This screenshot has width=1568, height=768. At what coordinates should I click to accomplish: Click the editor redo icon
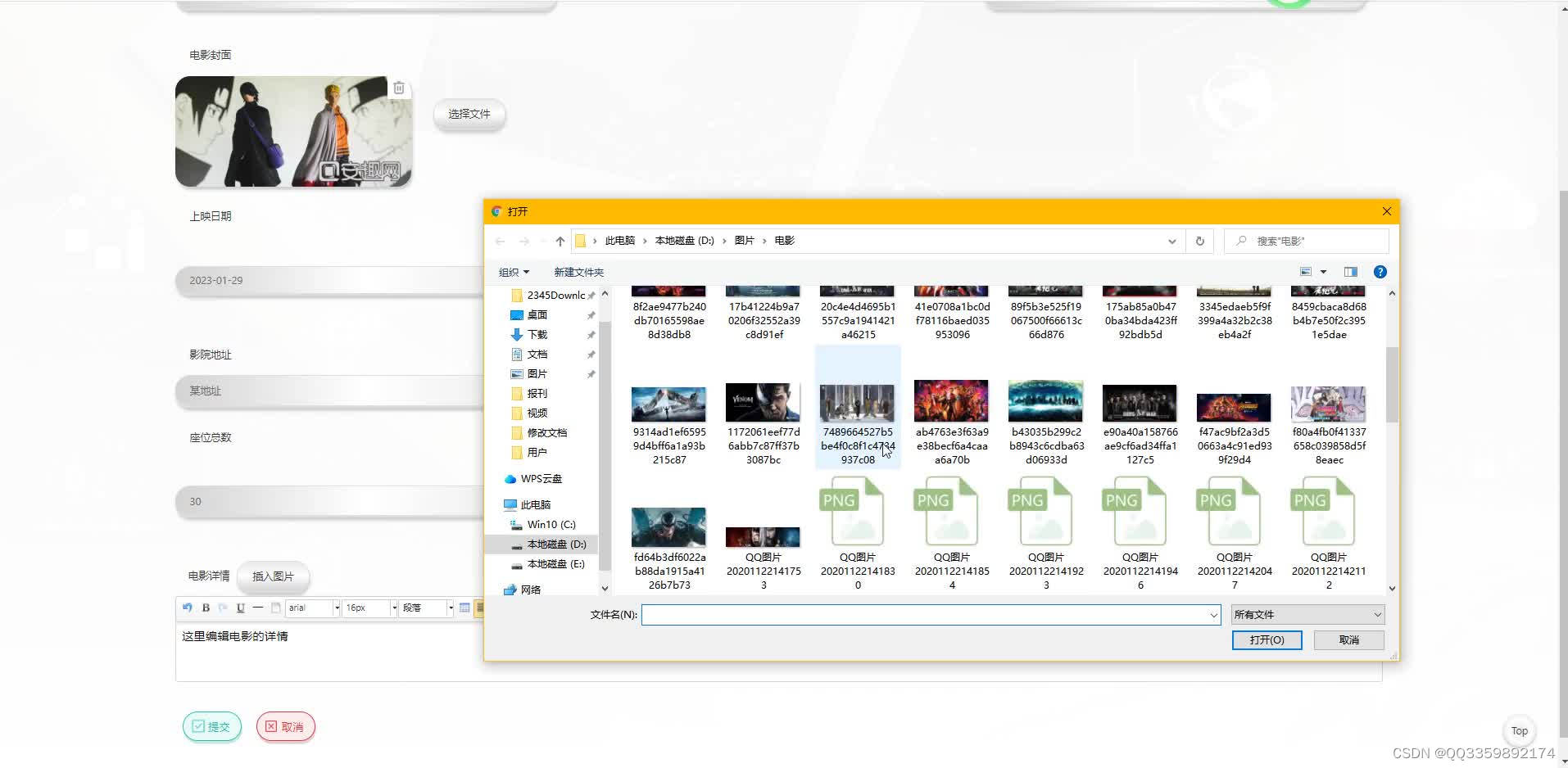(x=223, y=608)
